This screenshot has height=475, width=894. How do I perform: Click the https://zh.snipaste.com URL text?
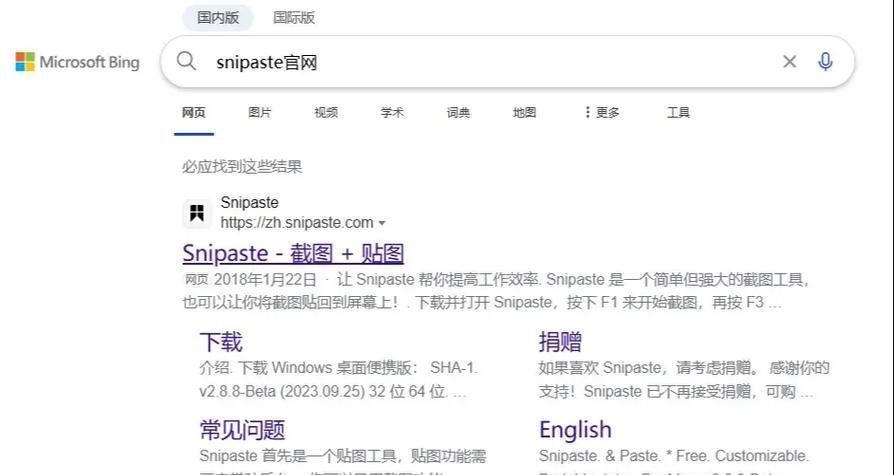(297, 222)
